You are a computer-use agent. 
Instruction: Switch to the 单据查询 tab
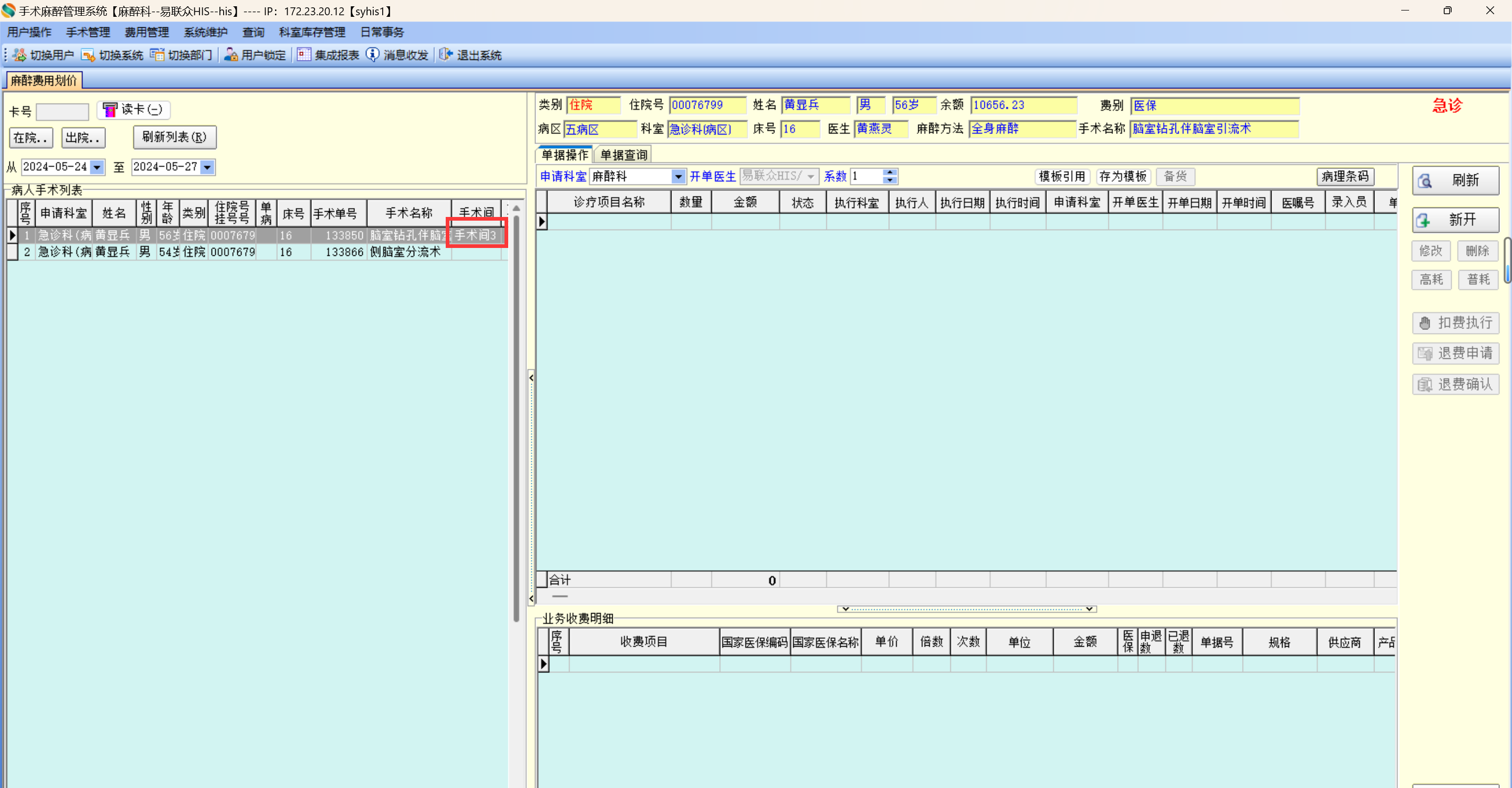click(x=623, y=155)
